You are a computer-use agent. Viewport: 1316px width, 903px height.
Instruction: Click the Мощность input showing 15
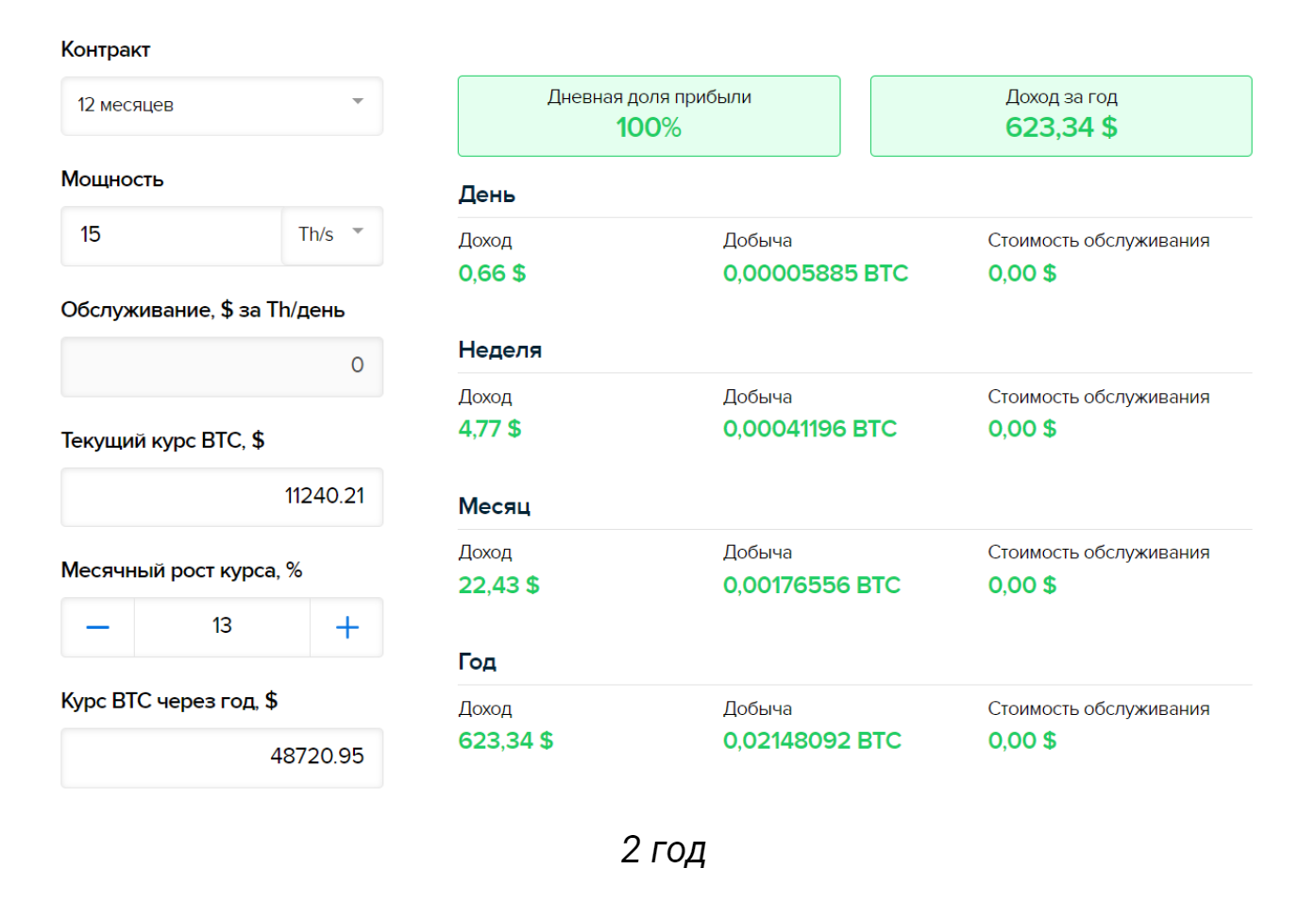pyautogui.click(x=172, y=235)
